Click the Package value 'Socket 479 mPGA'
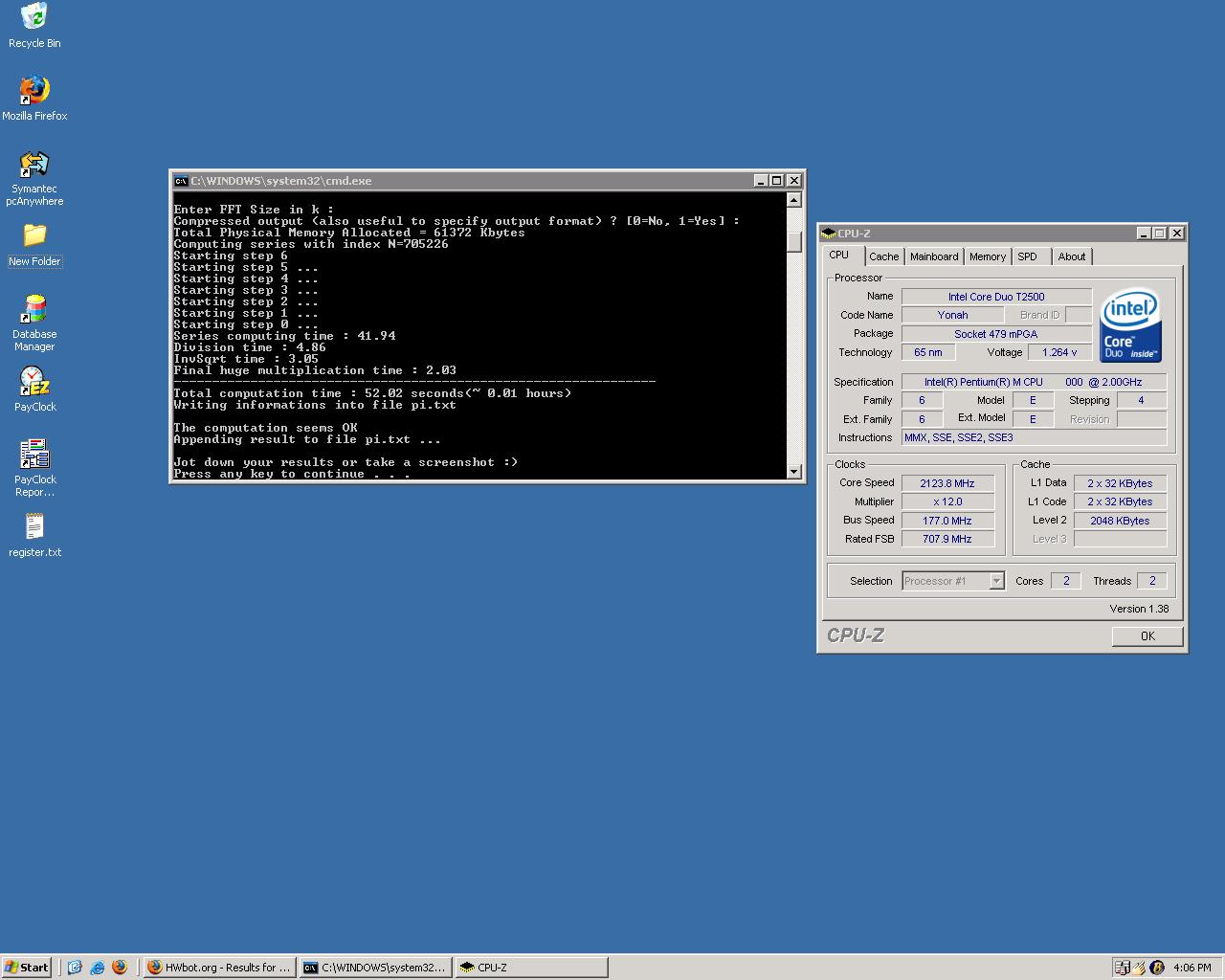Image resolution: width=1225 pixels, height=980 pixels. tap(996, 334)
